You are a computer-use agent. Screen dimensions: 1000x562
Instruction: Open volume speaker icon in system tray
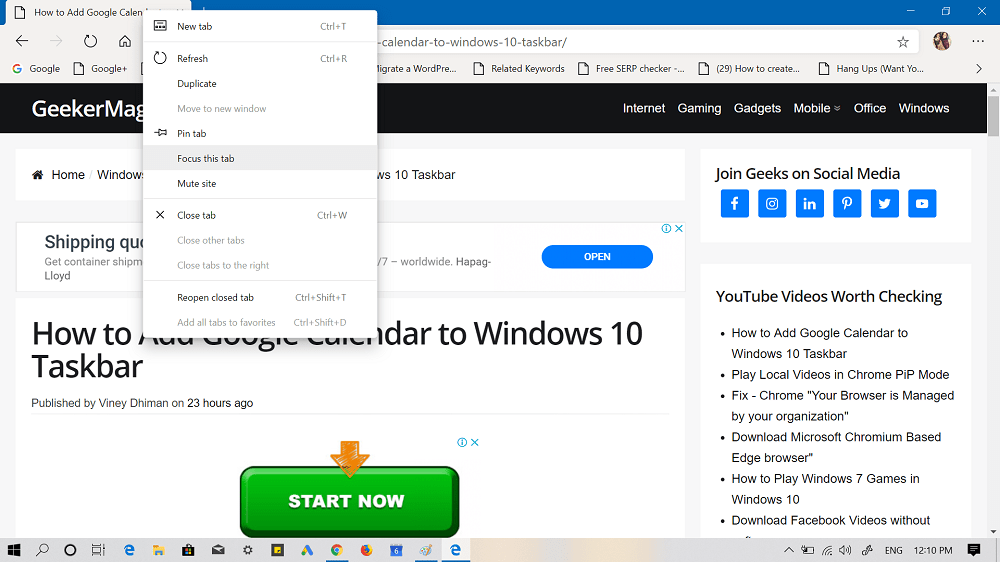tap(846, 550)
